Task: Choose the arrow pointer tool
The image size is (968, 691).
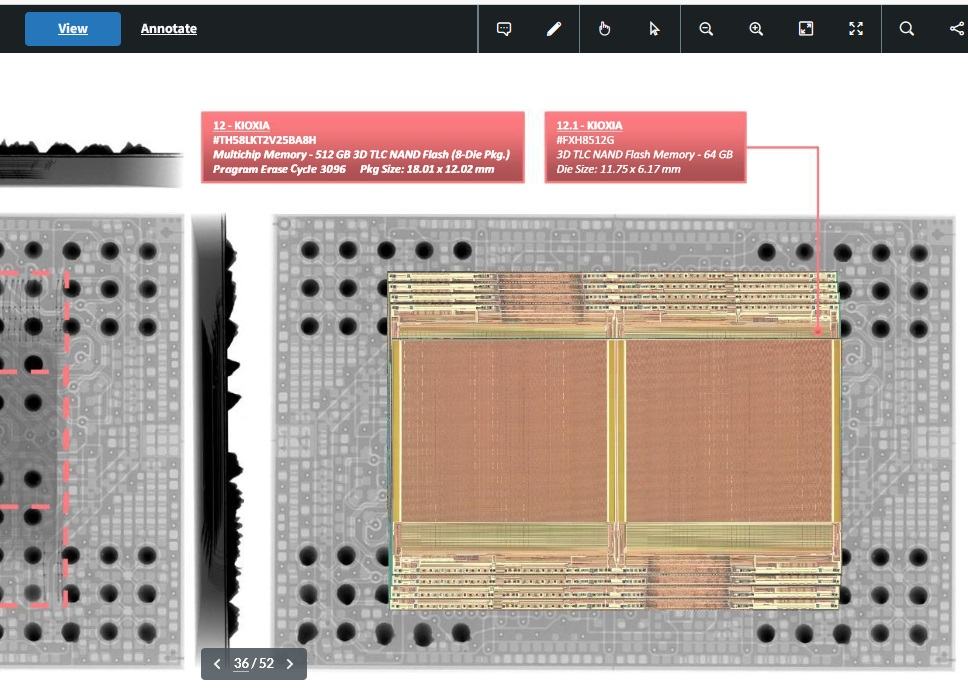Action: coord(654,28)
